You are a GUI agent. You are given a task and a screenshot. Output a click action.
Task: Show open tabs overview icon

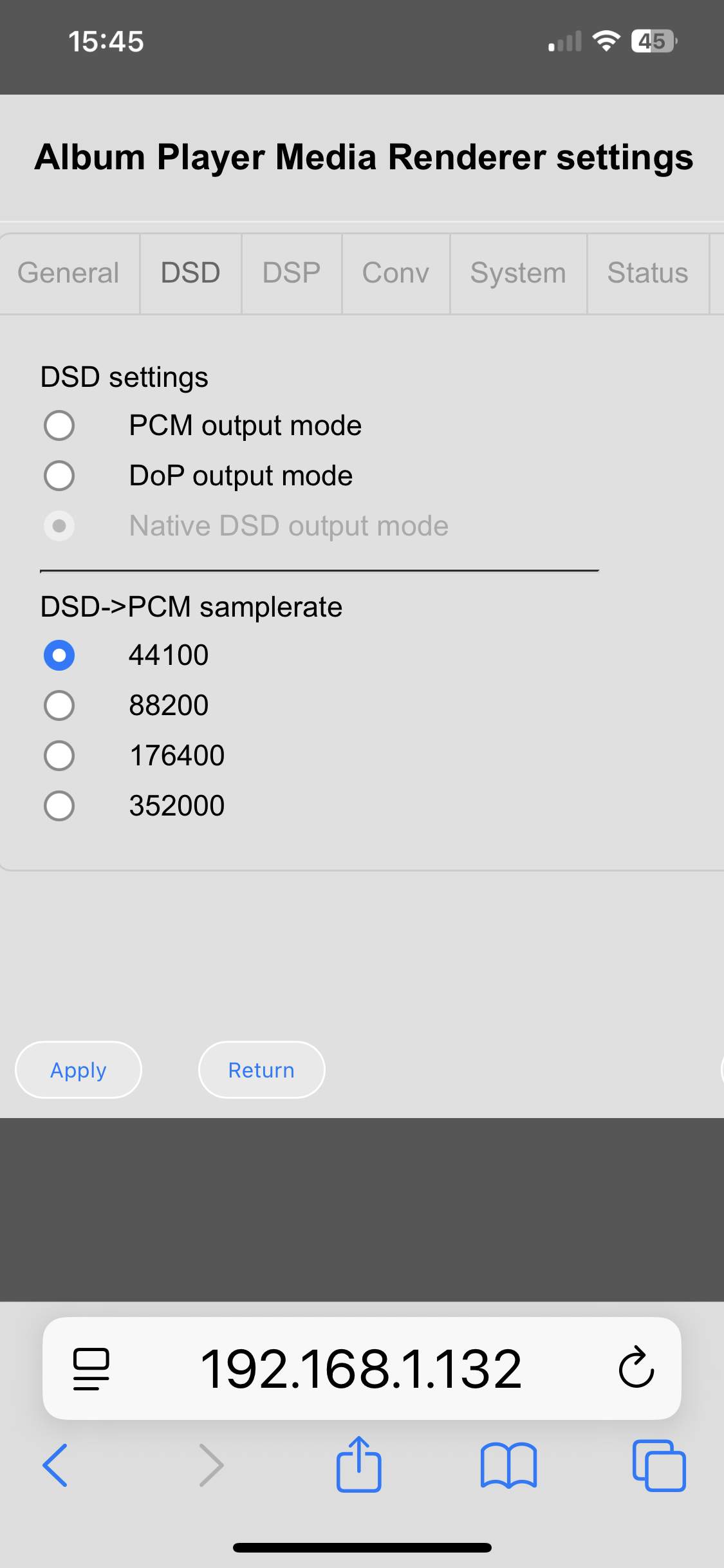point(659,1466)
